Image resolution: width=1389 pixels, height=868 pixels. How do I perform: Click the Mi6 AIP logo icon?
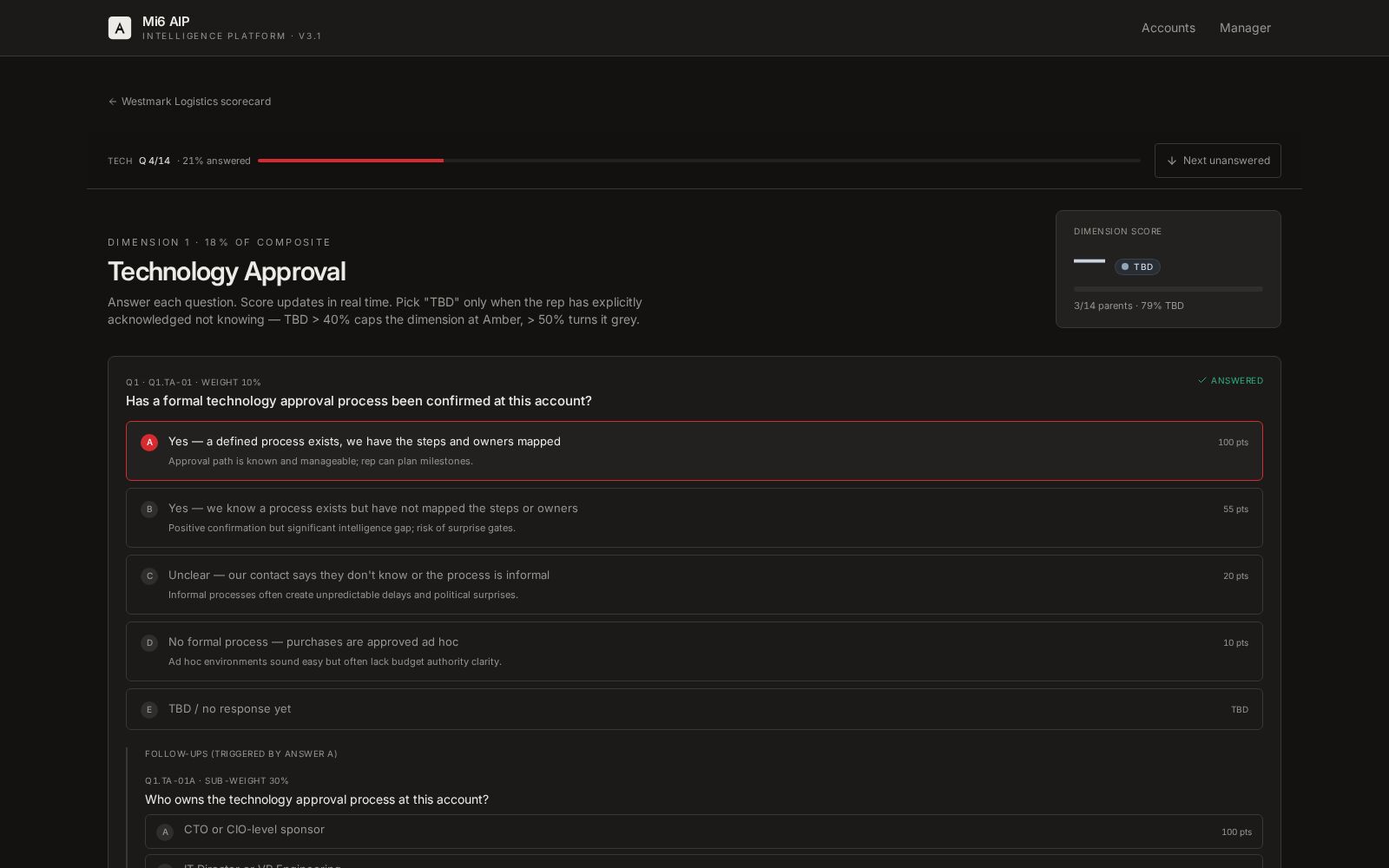pos(120,27)
